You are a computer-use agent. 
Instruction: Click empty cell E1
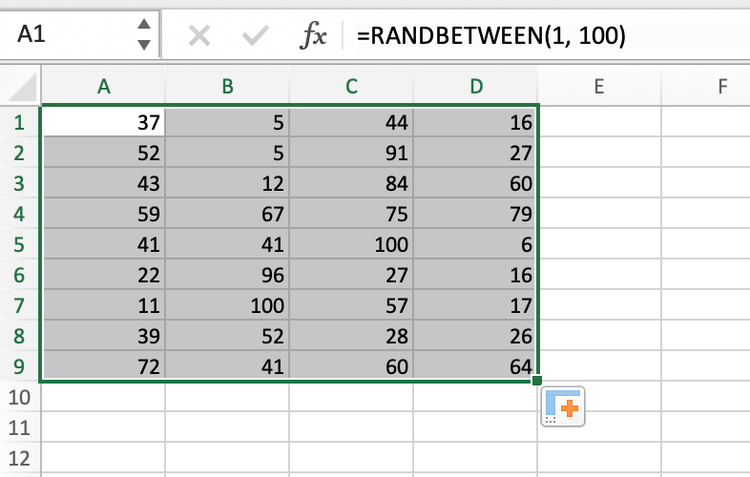[x=600, y=122]
